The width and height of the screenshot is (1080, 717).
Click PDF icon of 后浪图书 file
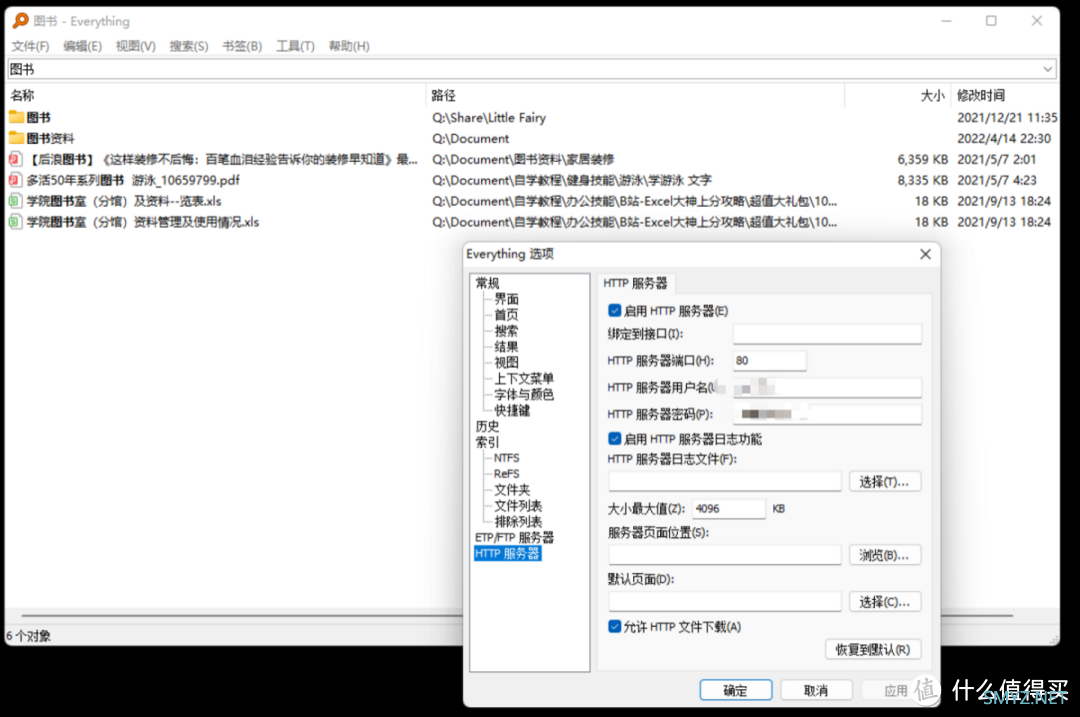point(14,159)
